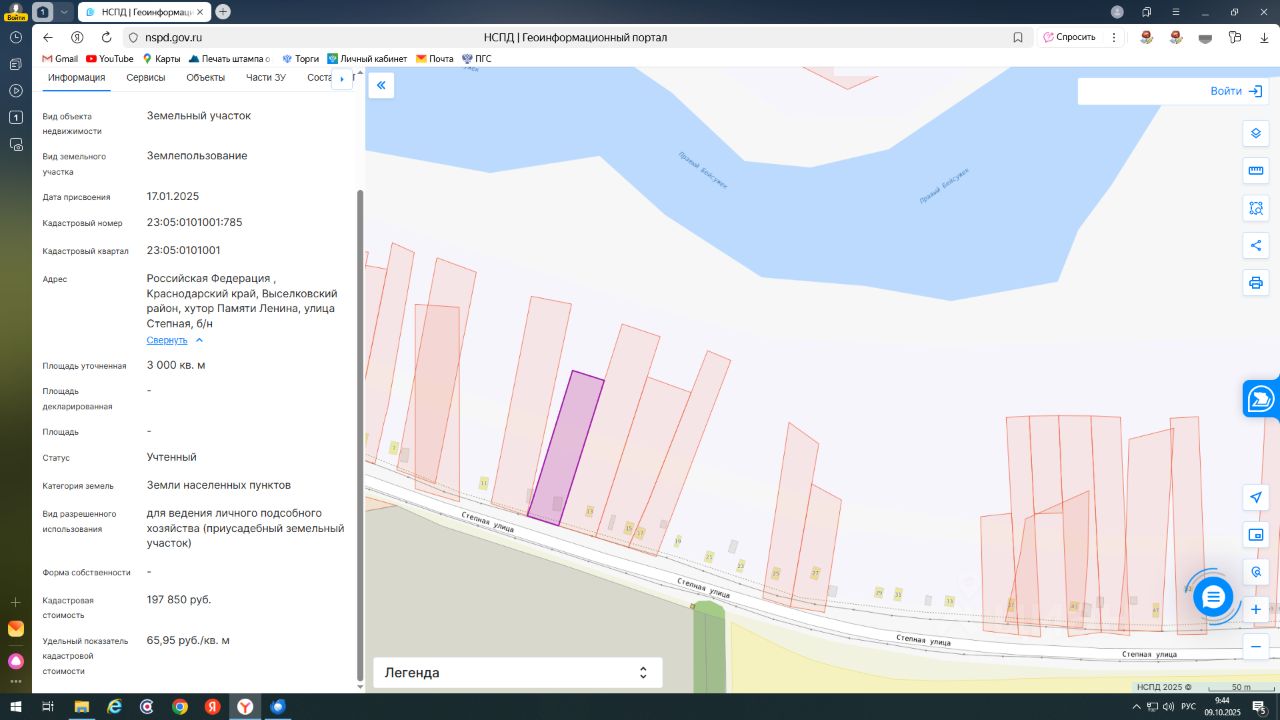Image resolution: width=1280 pixels, height=720 pixels.
Task: Open the Gmail bookmark
Action: (60, 59)
